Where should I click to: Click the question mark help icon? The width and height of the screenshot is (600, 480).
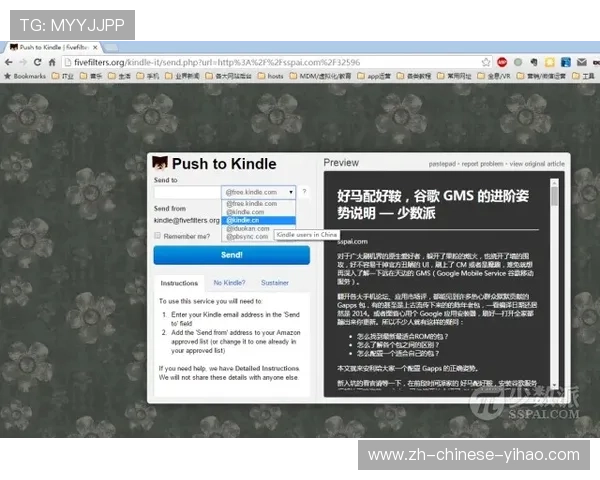tap(304, 191)
